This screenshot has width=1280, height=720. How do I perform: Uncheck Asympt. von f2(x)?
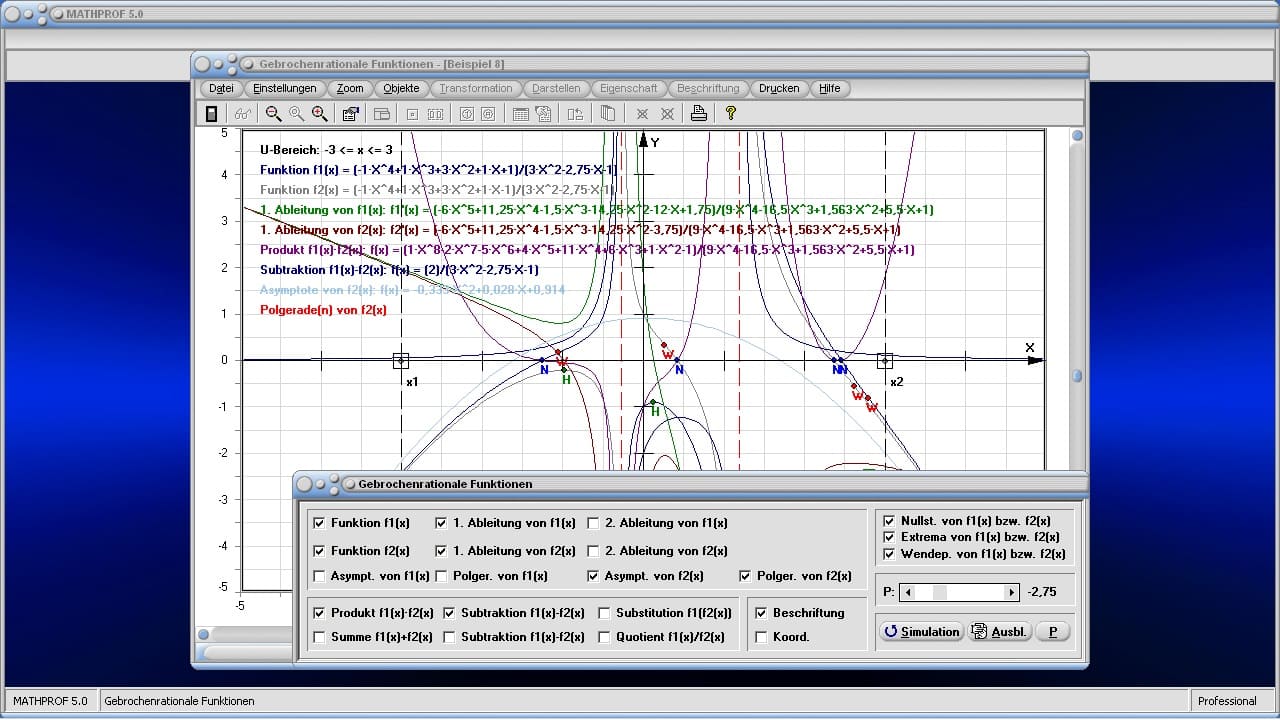click(593, 576)
